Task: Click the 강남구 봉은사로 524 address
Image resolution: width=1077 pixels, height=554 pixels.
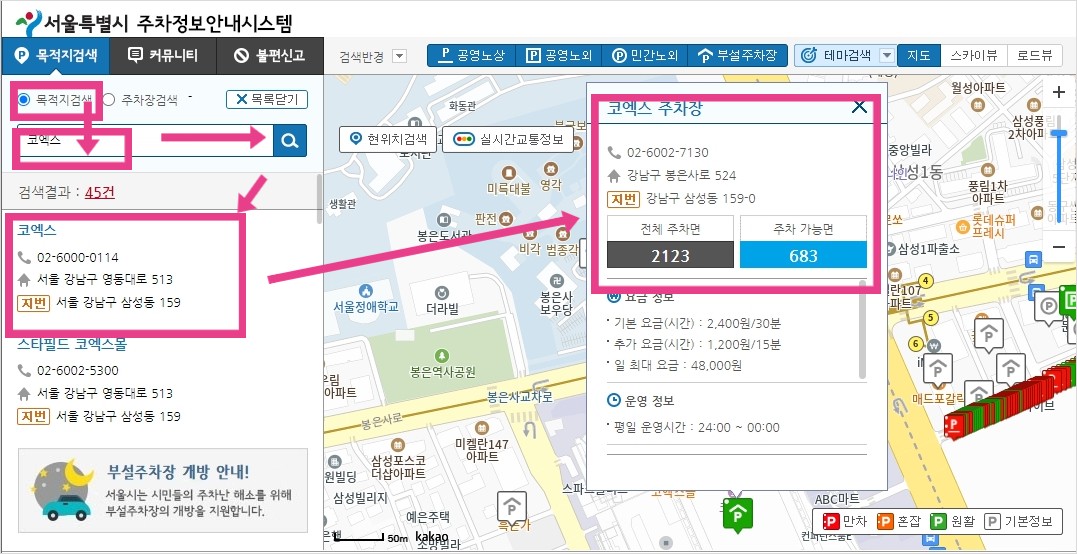Action: click(x=681, y=175)
